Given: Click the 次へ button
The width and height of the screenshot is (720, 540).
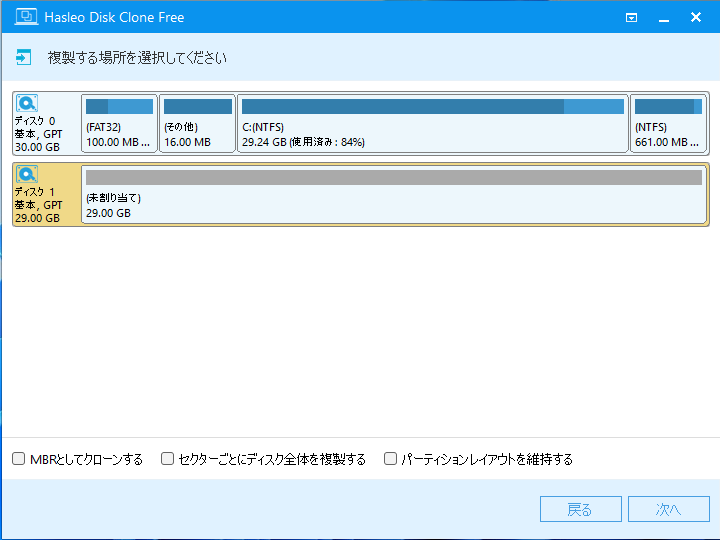Looking at the screenshot, I should [669, 509].
